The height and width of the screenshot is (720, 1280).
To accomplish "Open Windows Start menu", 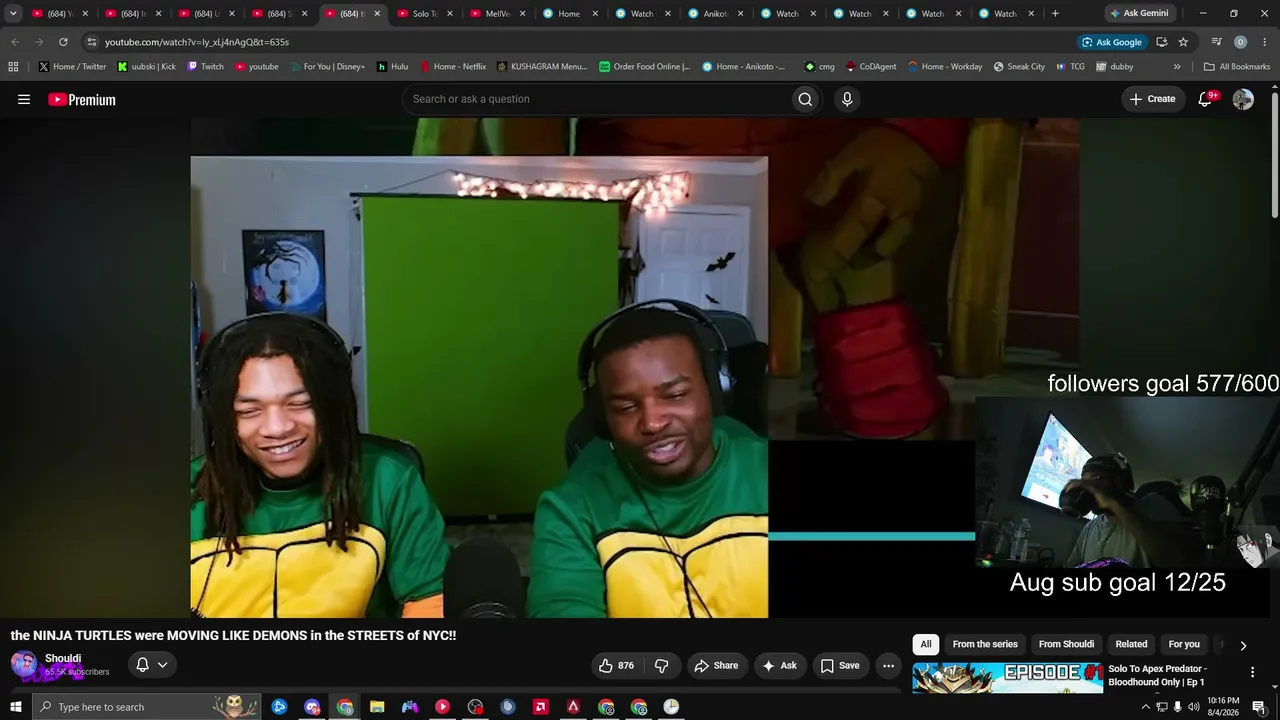I will [15, 707].
